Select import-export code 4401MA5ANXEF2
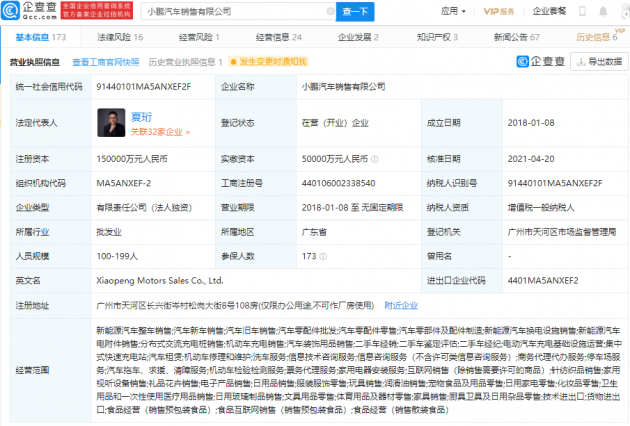 (x=543, y=281)
